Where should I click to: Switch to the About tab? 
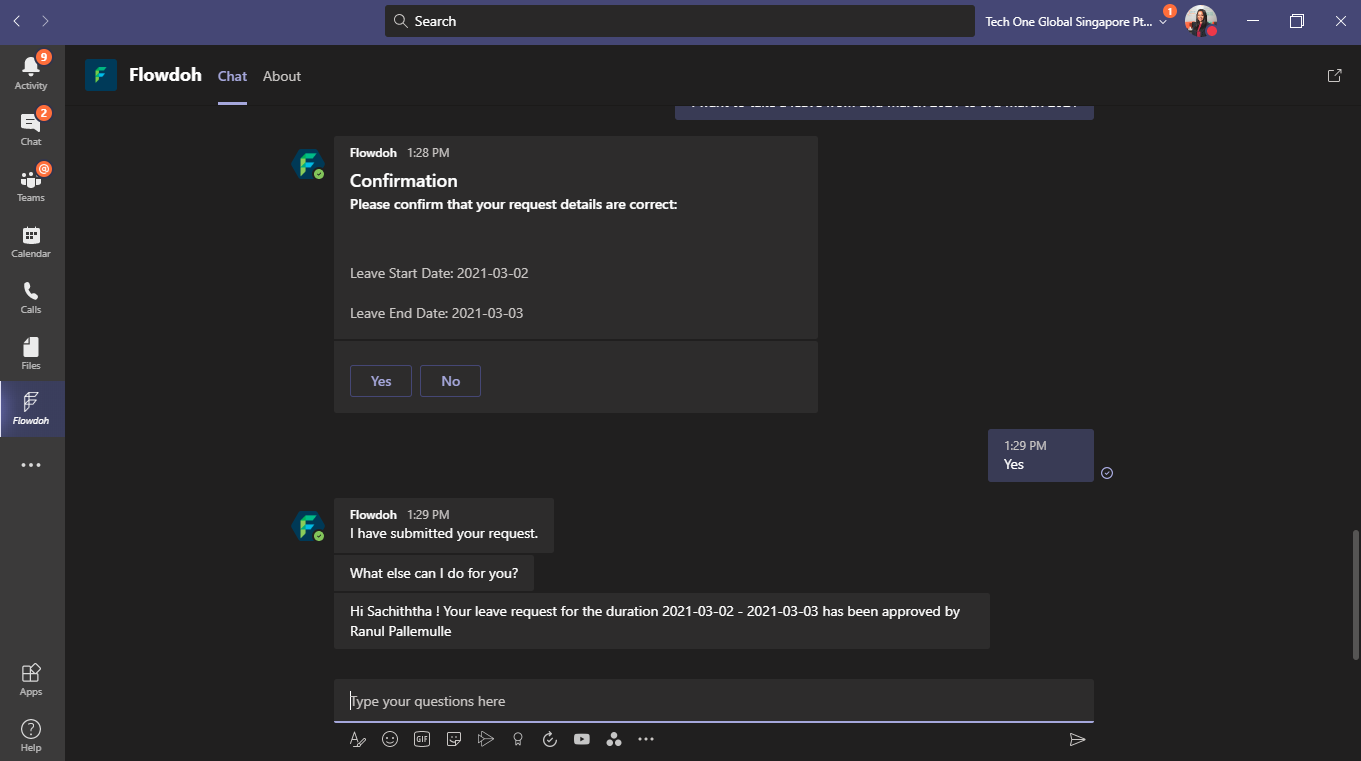coord(282,76)
